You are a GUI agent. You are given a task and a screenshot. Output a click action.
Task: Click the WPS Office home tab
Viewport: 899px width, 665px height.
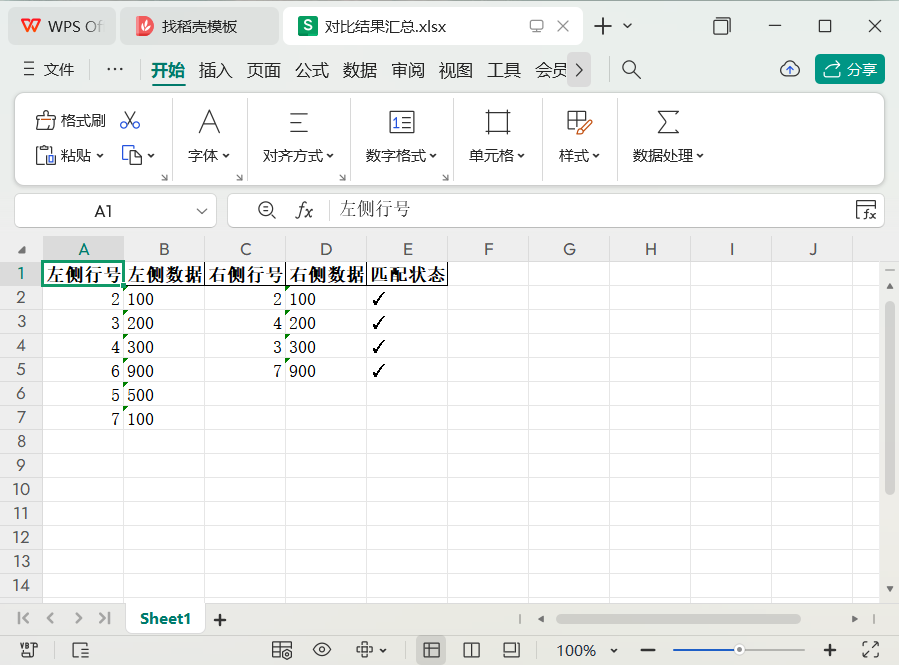(x=62, y=26)
